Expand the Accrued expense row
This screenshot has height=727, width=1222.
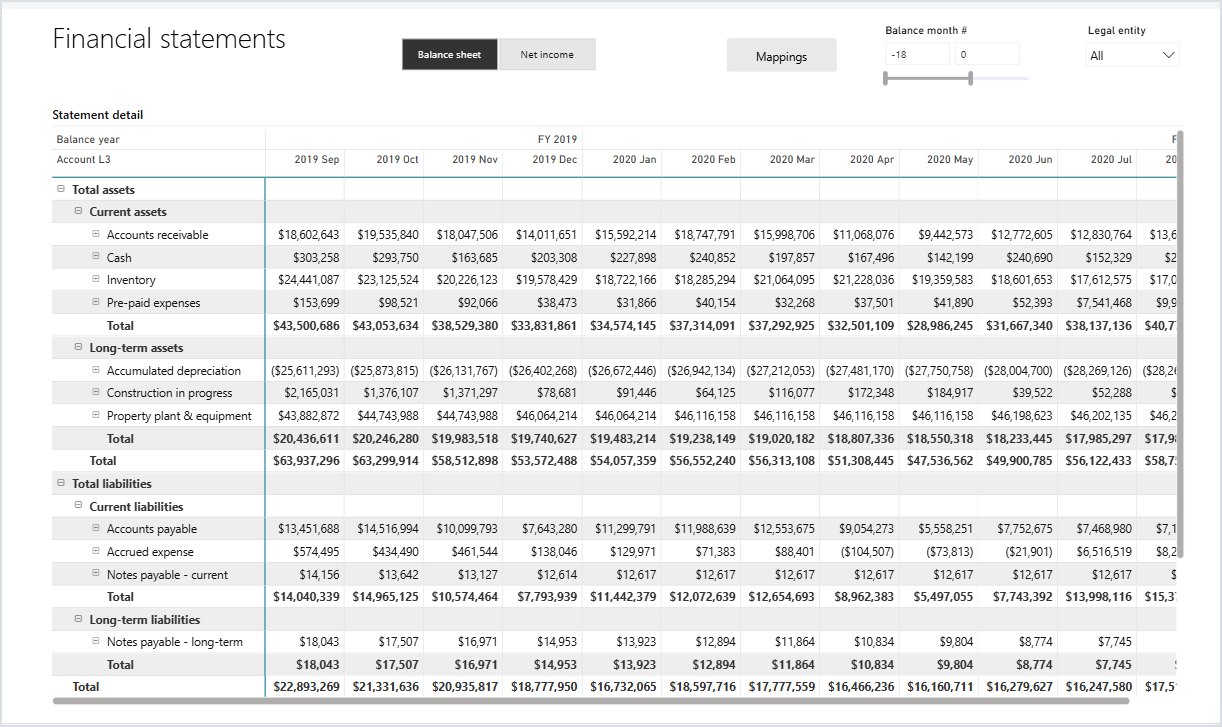96,551
